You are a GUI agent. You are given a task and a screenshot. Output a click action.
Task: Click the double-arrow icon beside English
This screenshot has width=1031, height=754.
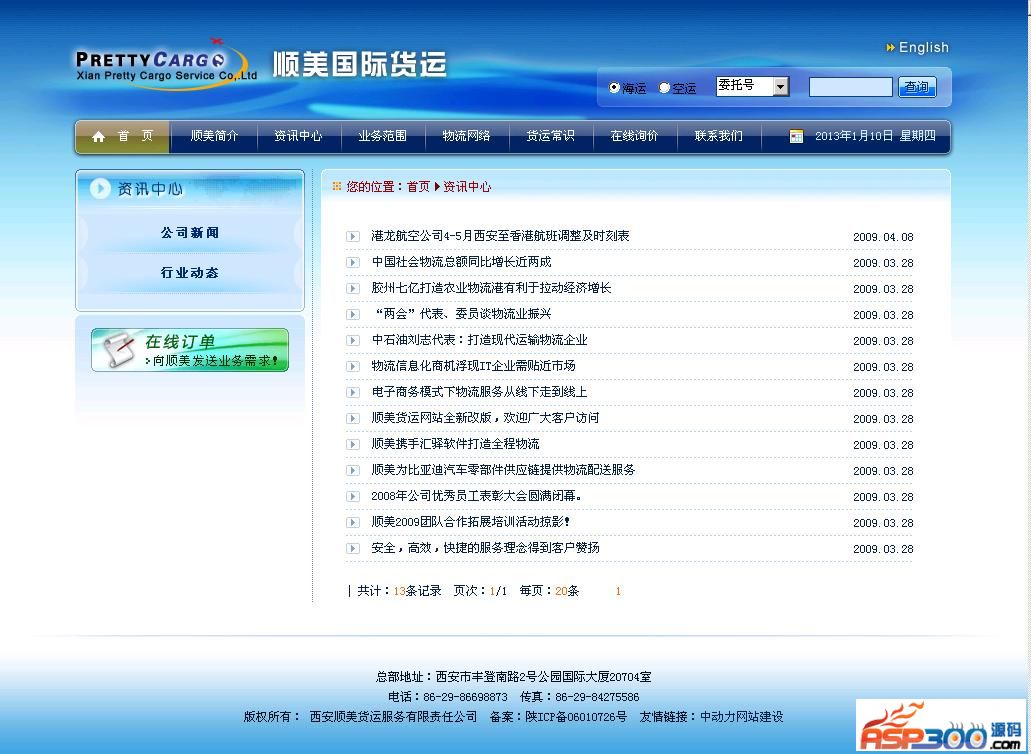coord(890,48)
